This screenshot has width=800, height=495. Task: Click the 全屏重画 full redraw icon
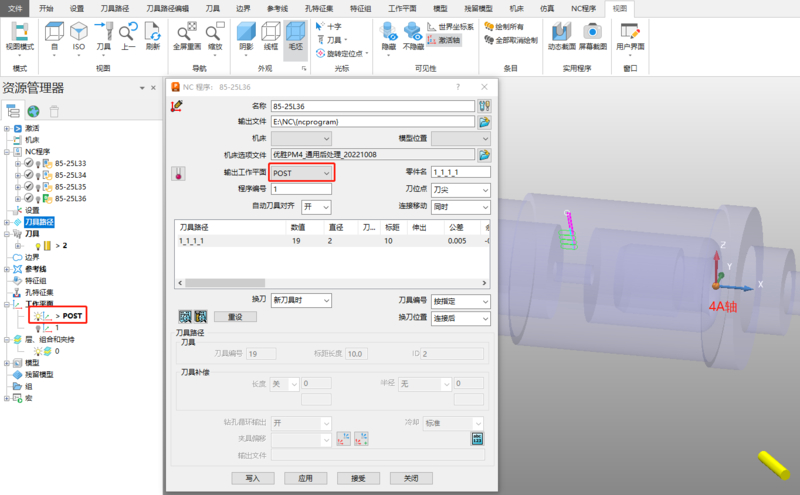coord(186,33)
